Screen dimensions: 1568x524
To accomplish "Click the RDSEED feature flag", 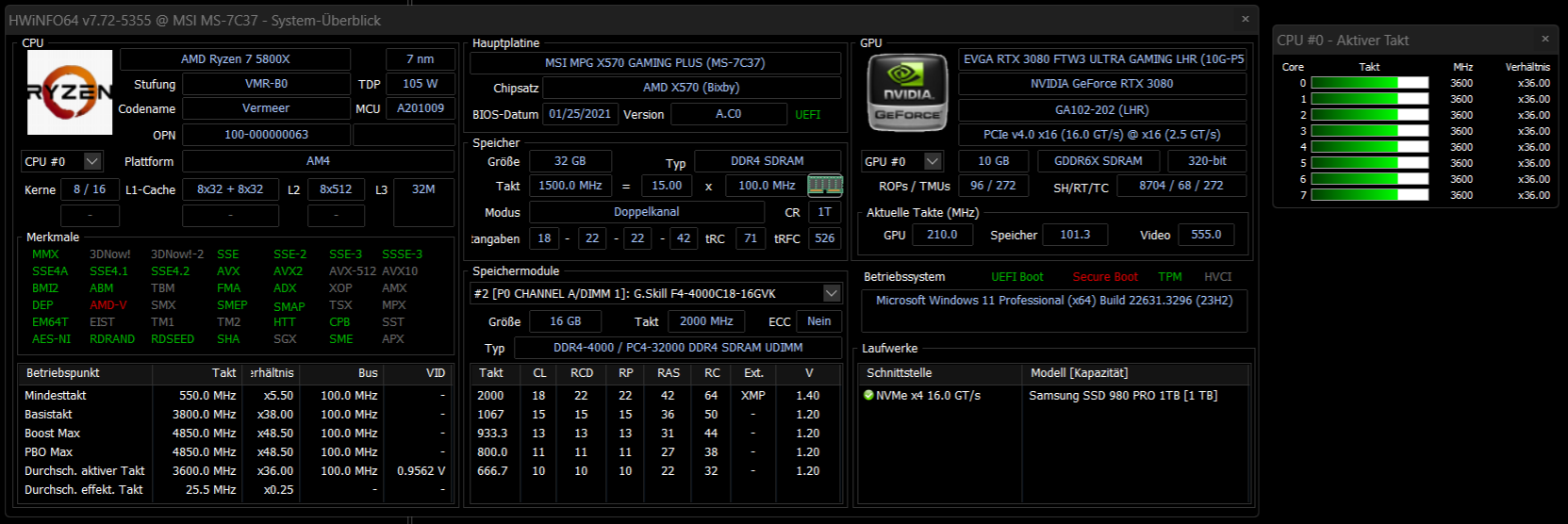I will [173, 339].
